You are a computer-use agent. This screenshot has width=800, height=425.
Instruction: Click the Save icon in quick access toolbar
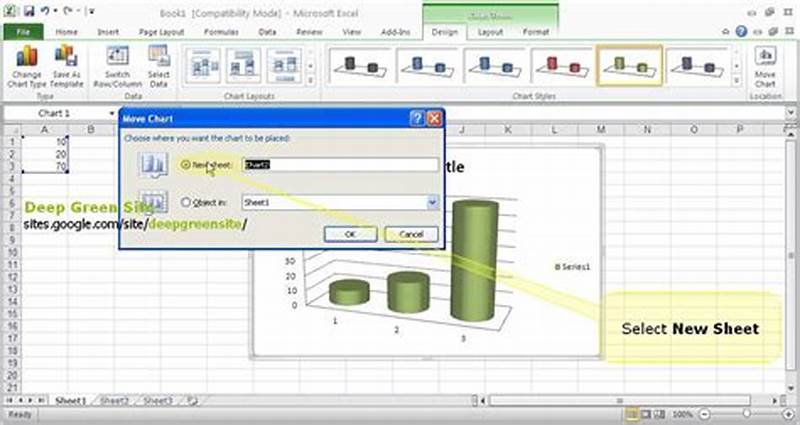tap(29, 11)
